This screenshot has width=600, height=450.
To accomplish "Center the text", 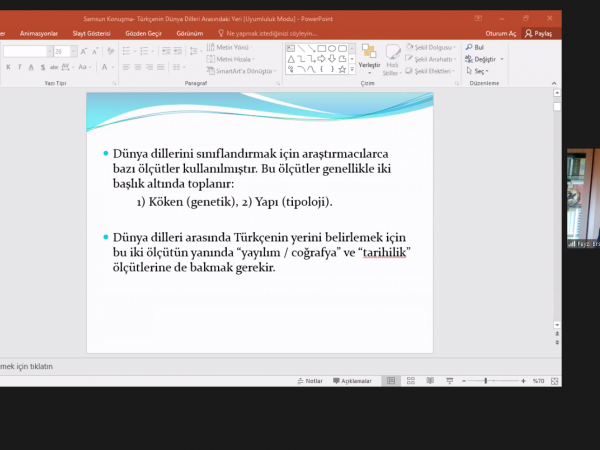I will [x=138, y=67].
